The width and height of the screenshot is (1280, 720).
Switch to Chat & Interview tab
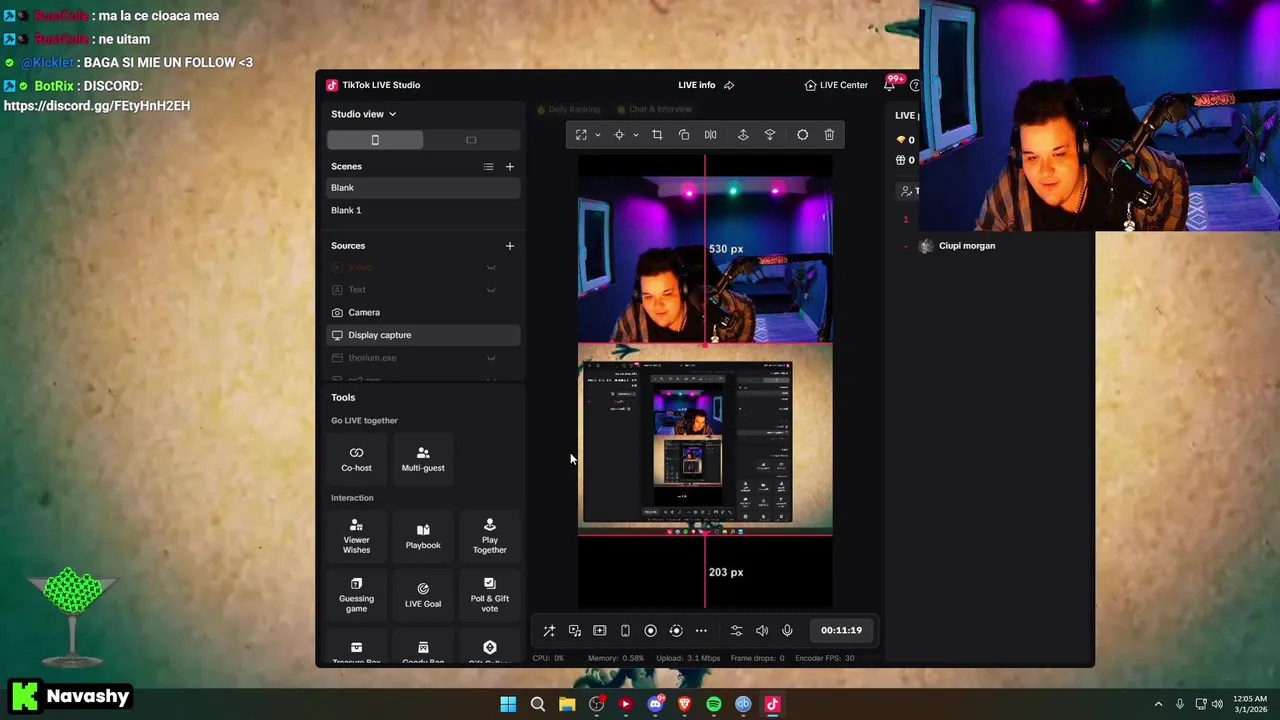[x=654, y=109]
